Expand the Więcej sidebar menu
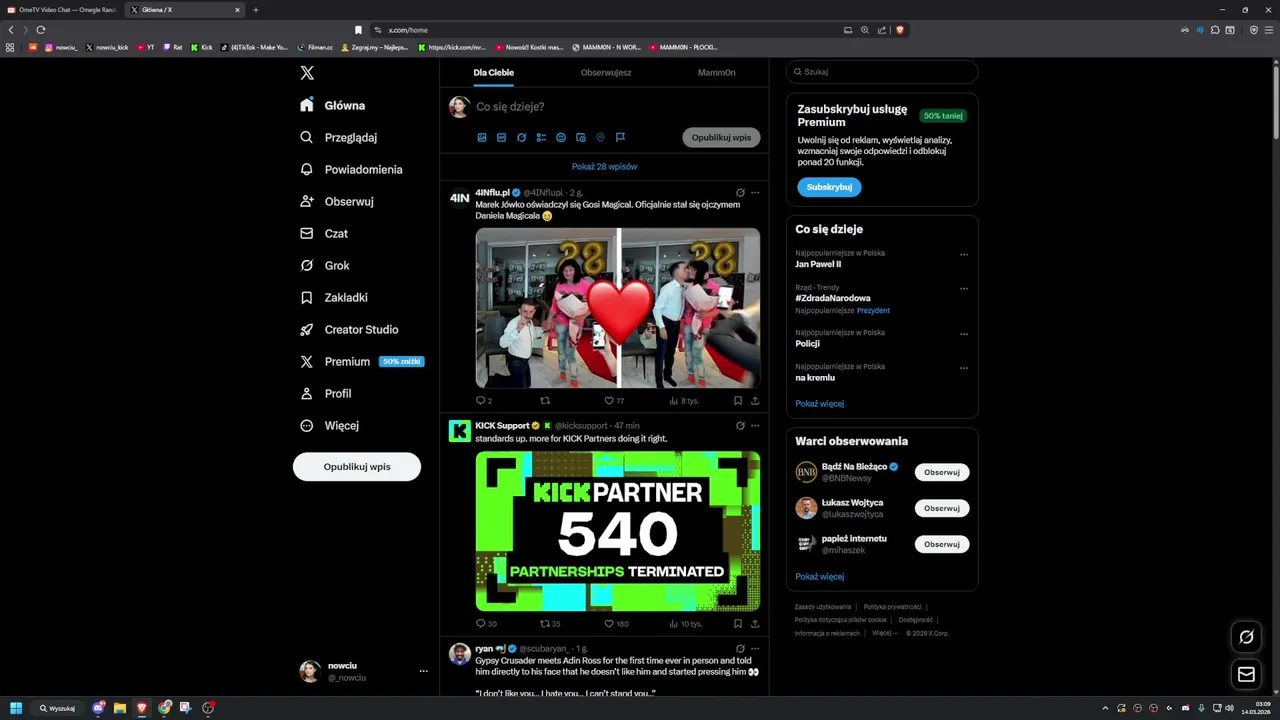The width and height of the screenshot is (1280, 720). click(x=329, y=425)
